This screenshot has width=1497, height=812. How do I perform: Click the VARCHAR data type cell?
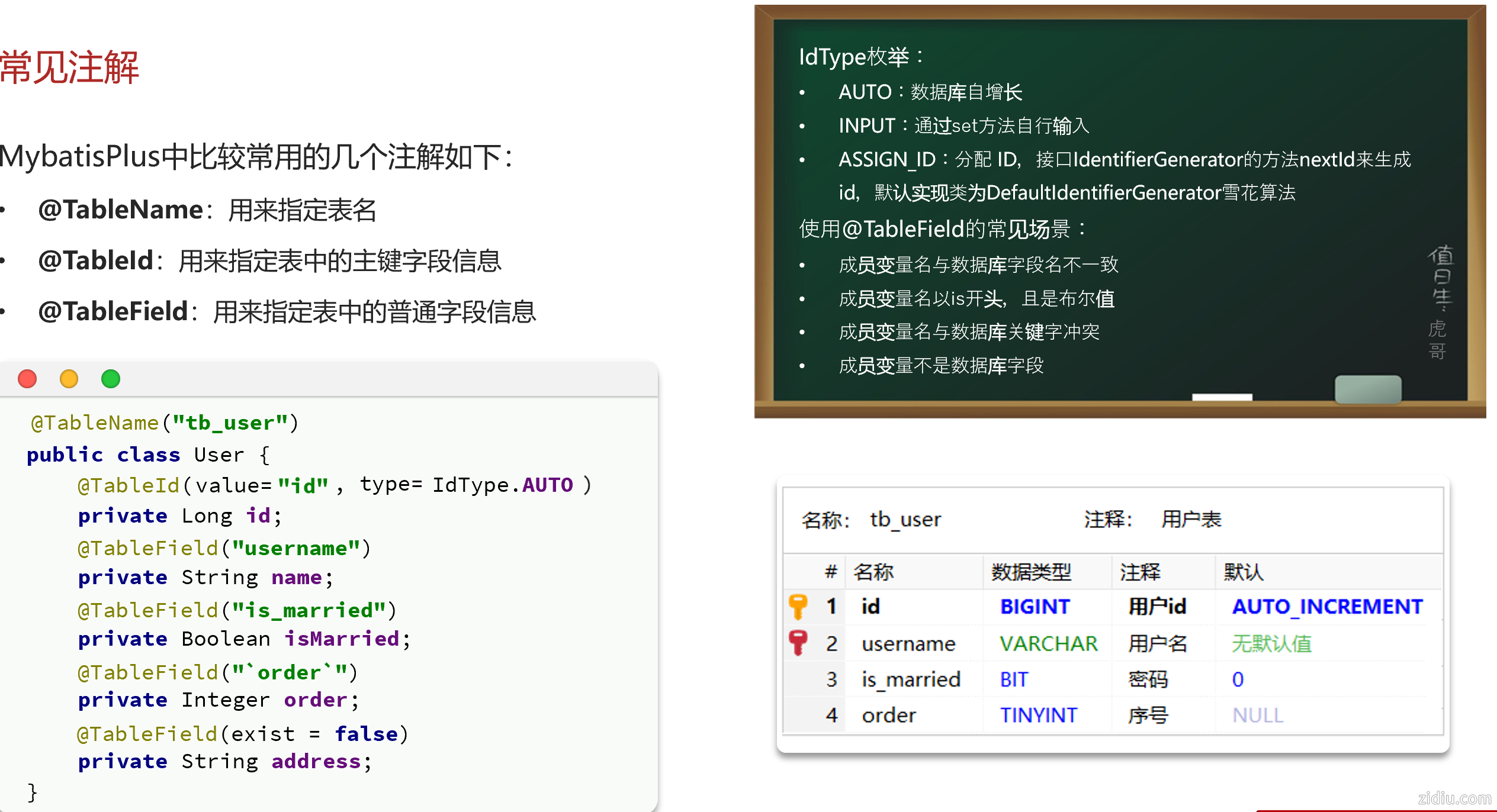(x=1048, y=643)
